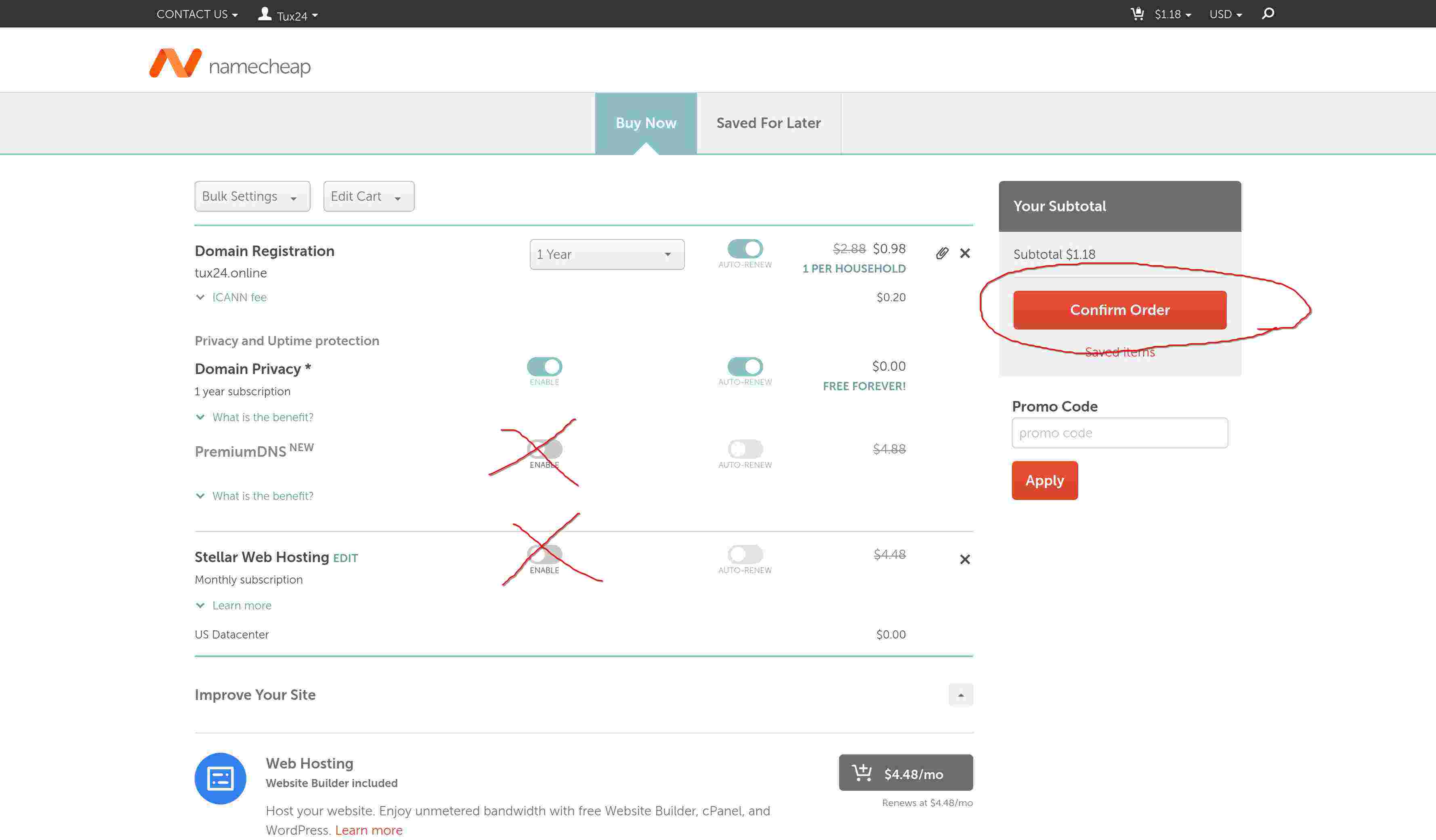
Task: Open the $1.18 cart menu
Action: (x=1173, y=14)
